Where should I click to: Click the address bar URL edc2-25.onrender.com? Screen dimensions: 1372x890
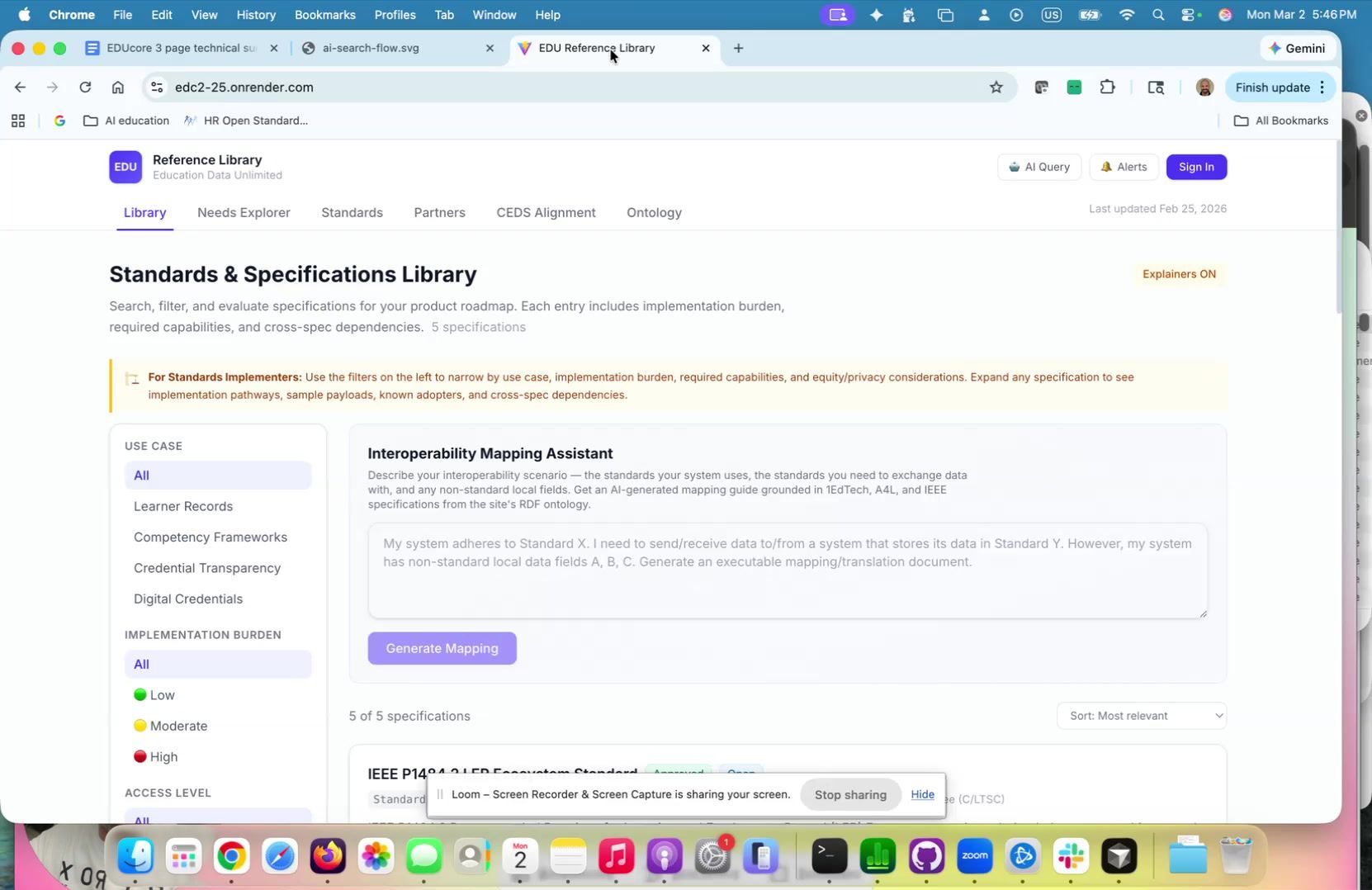point(244,88)
